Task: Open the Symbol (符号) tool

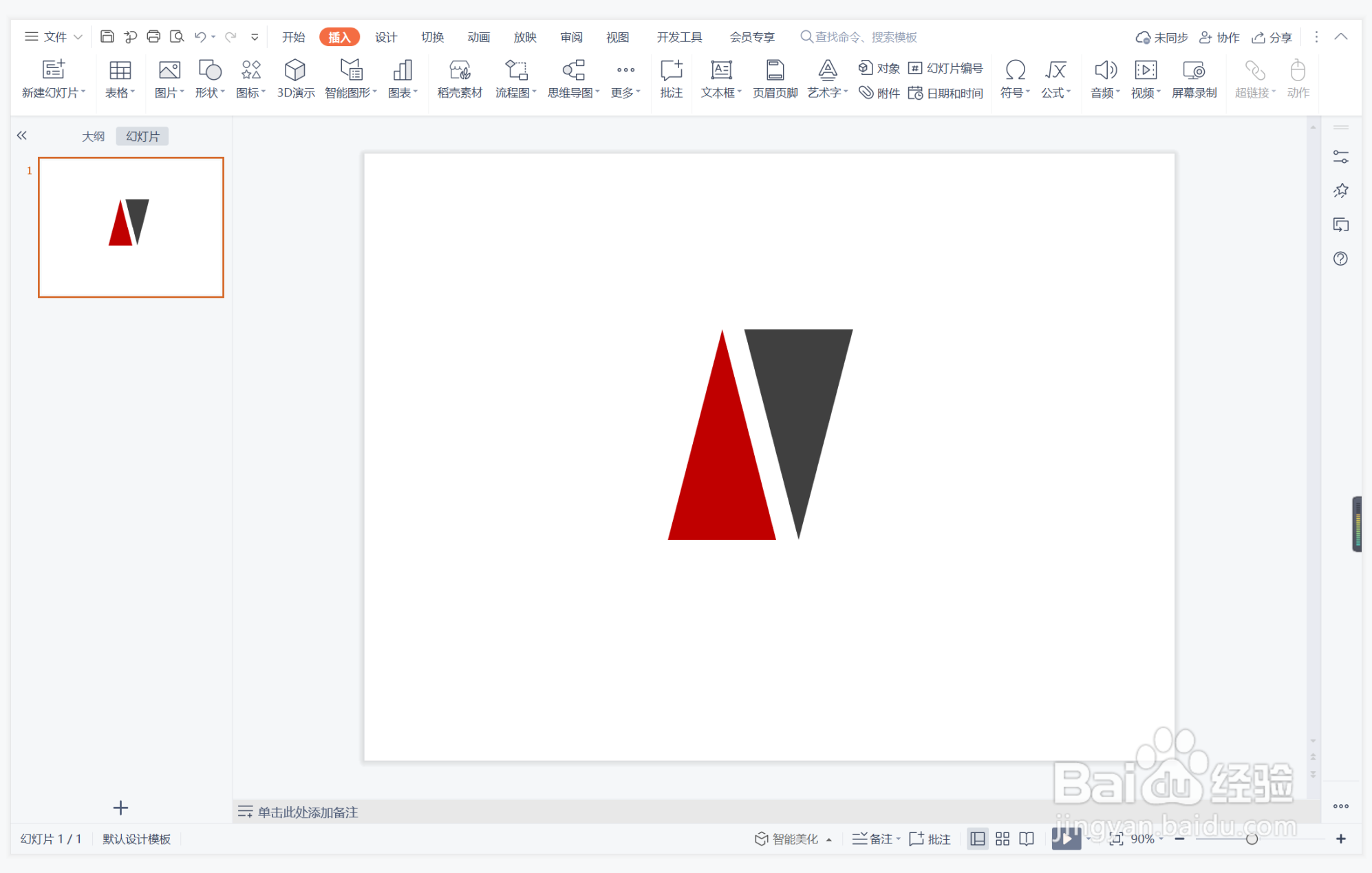Action: pyautogui.click(x=1015, y=78)
